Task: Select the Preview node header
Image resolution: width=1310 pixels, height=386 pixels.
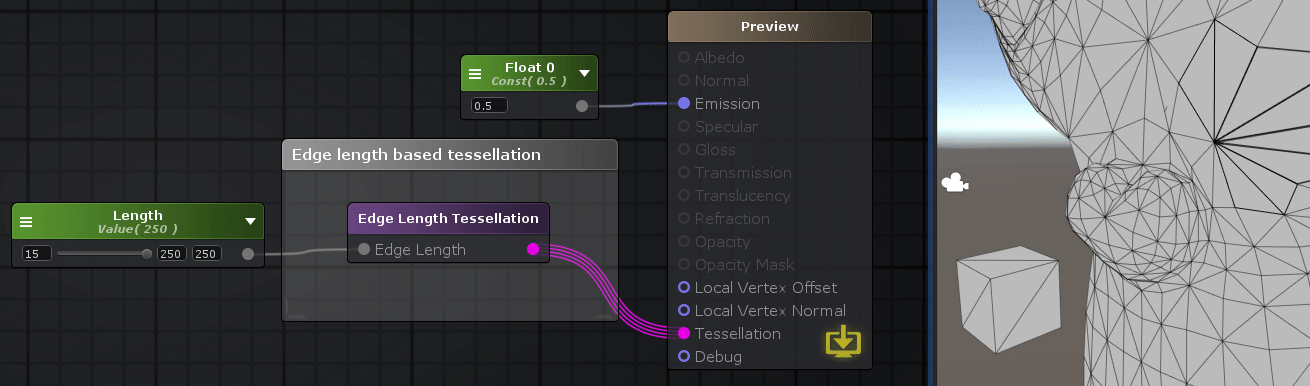Action: (x=770, y=27)
